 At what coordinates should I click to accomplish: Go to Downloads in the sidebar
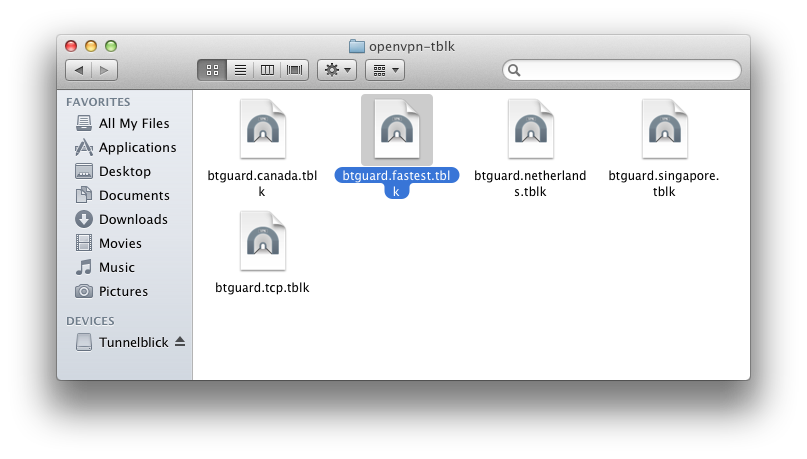(x=133, y=219)
